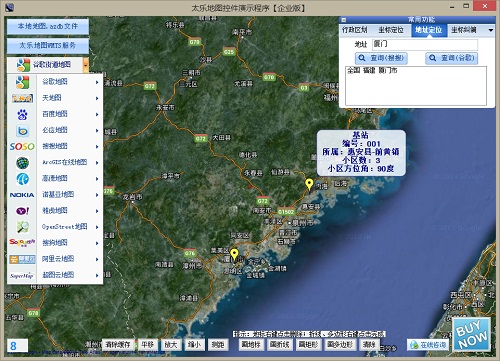Open the tab overflow dropdown arrow in 常用功能 panel

point(491,30)
